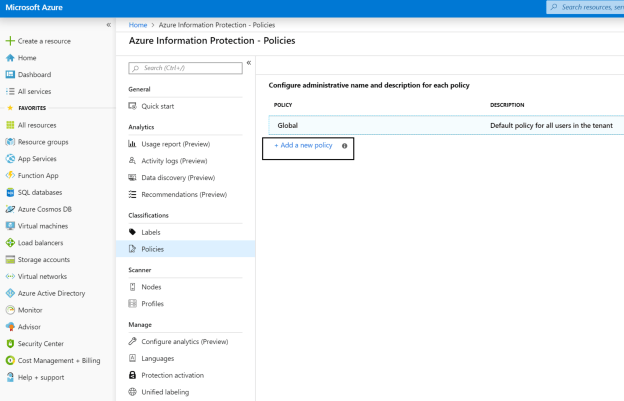Open the Security Center shield icon
This screenshot has width=624, height=401.
pos(10,344)
